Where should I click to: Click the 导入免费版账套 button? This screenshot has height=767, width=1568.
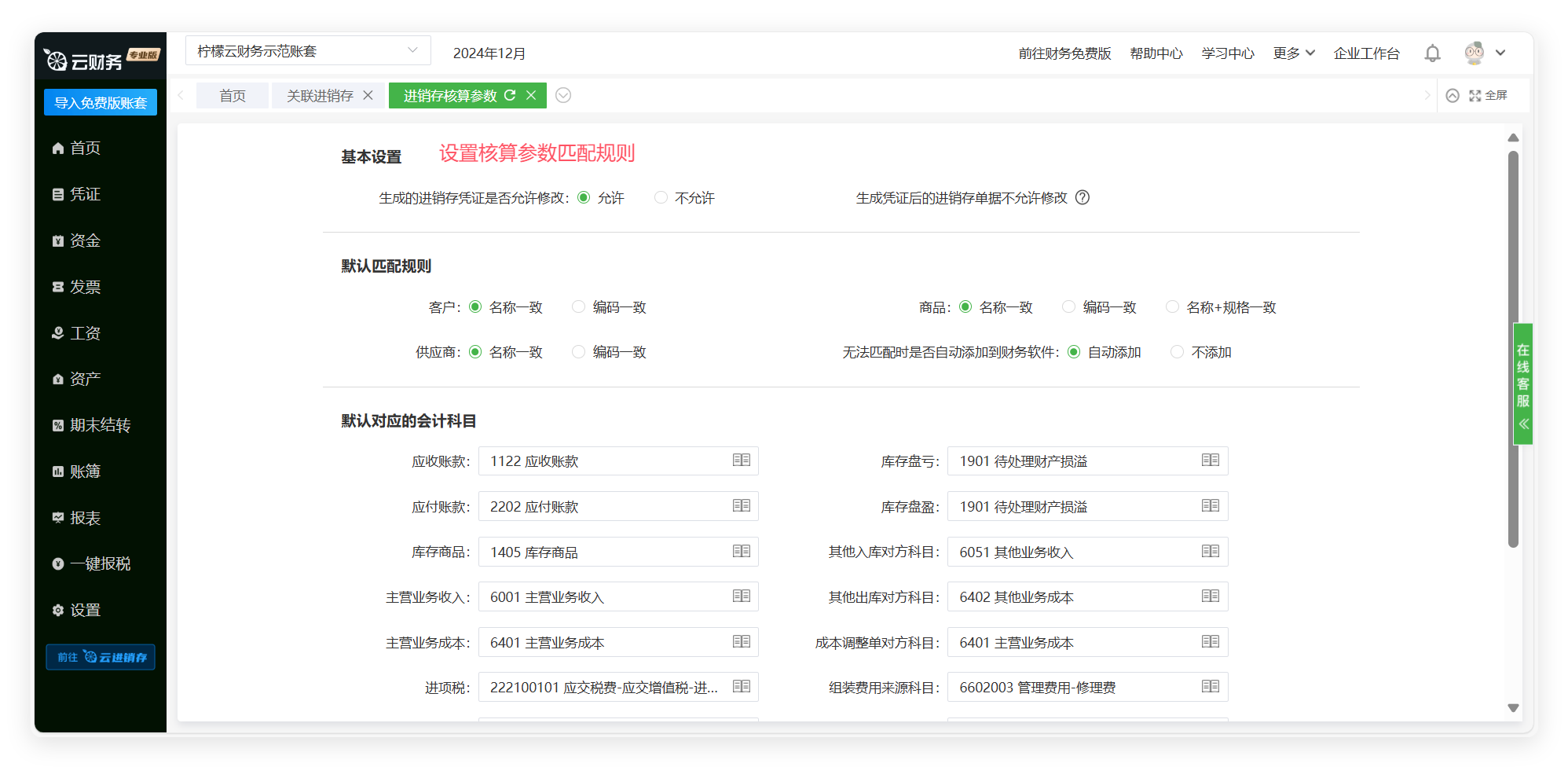coord(101,103)
